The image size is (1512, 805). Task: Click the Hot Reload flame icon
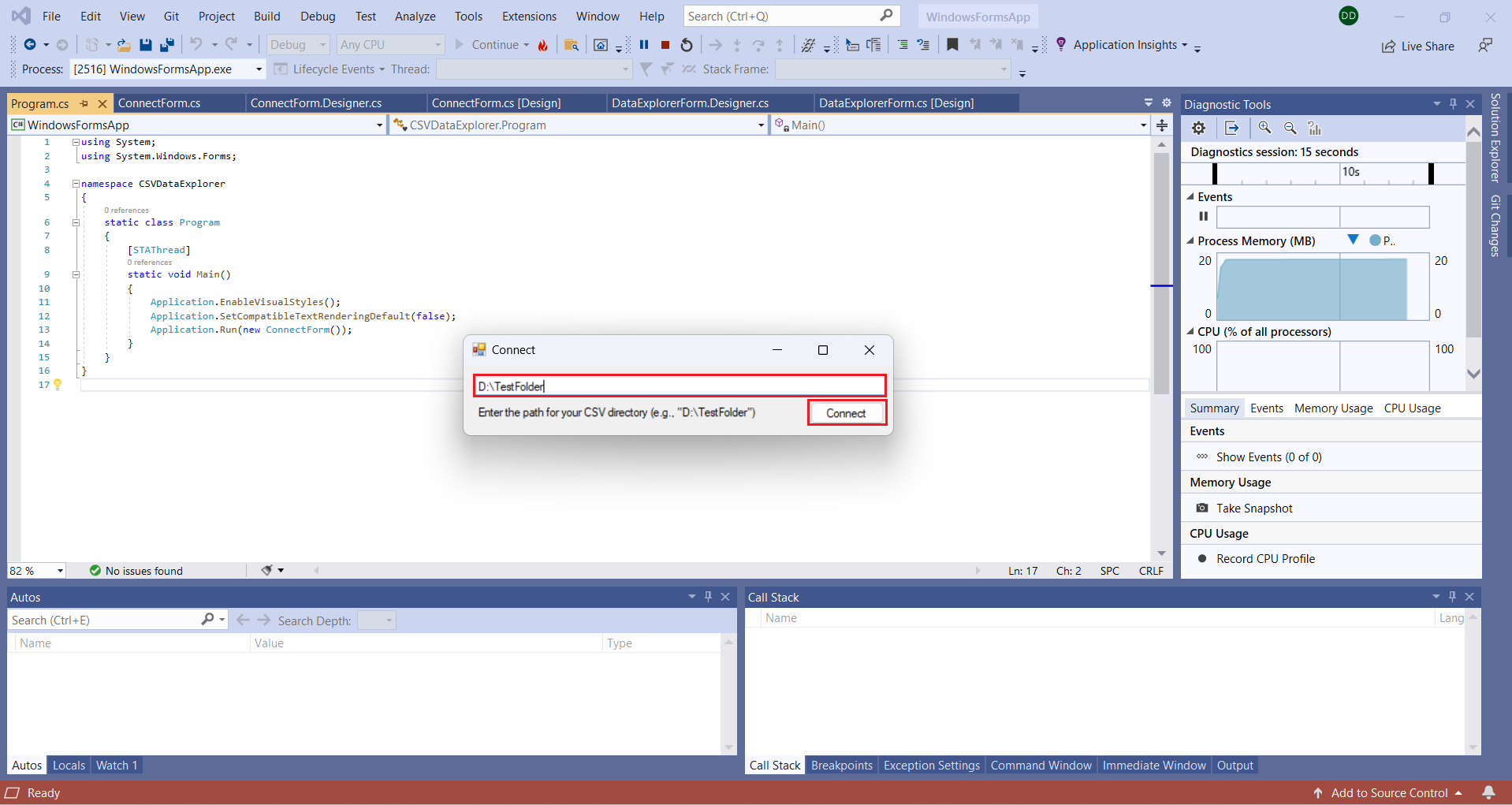tap(543, 45)
